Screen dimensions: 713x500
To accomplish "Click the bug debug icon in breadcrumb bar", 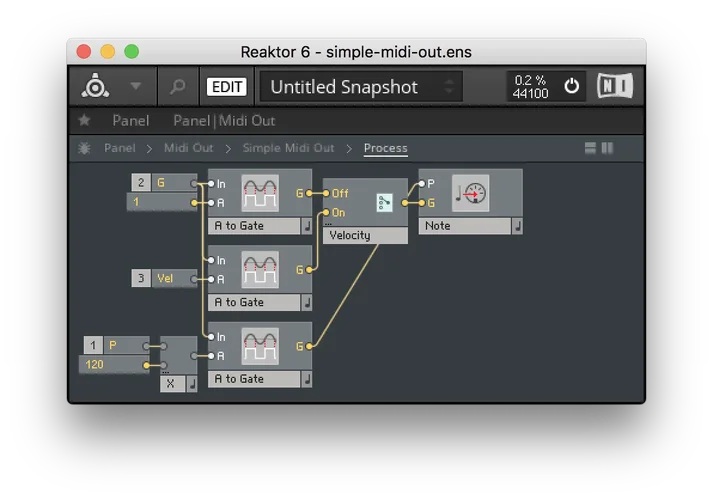I will 84,148.
